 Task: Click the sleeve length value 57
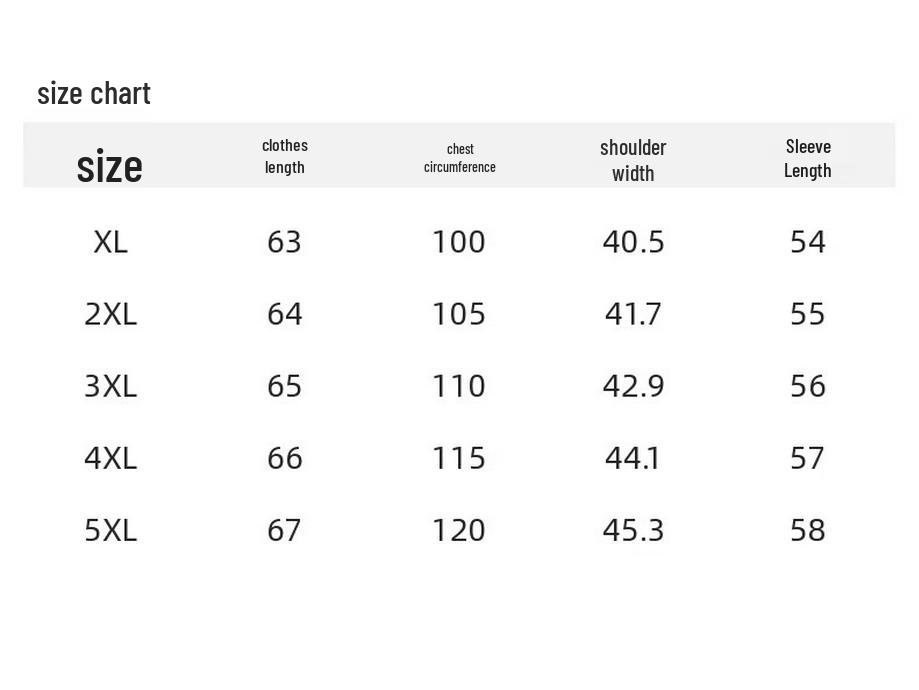point(808,458)
